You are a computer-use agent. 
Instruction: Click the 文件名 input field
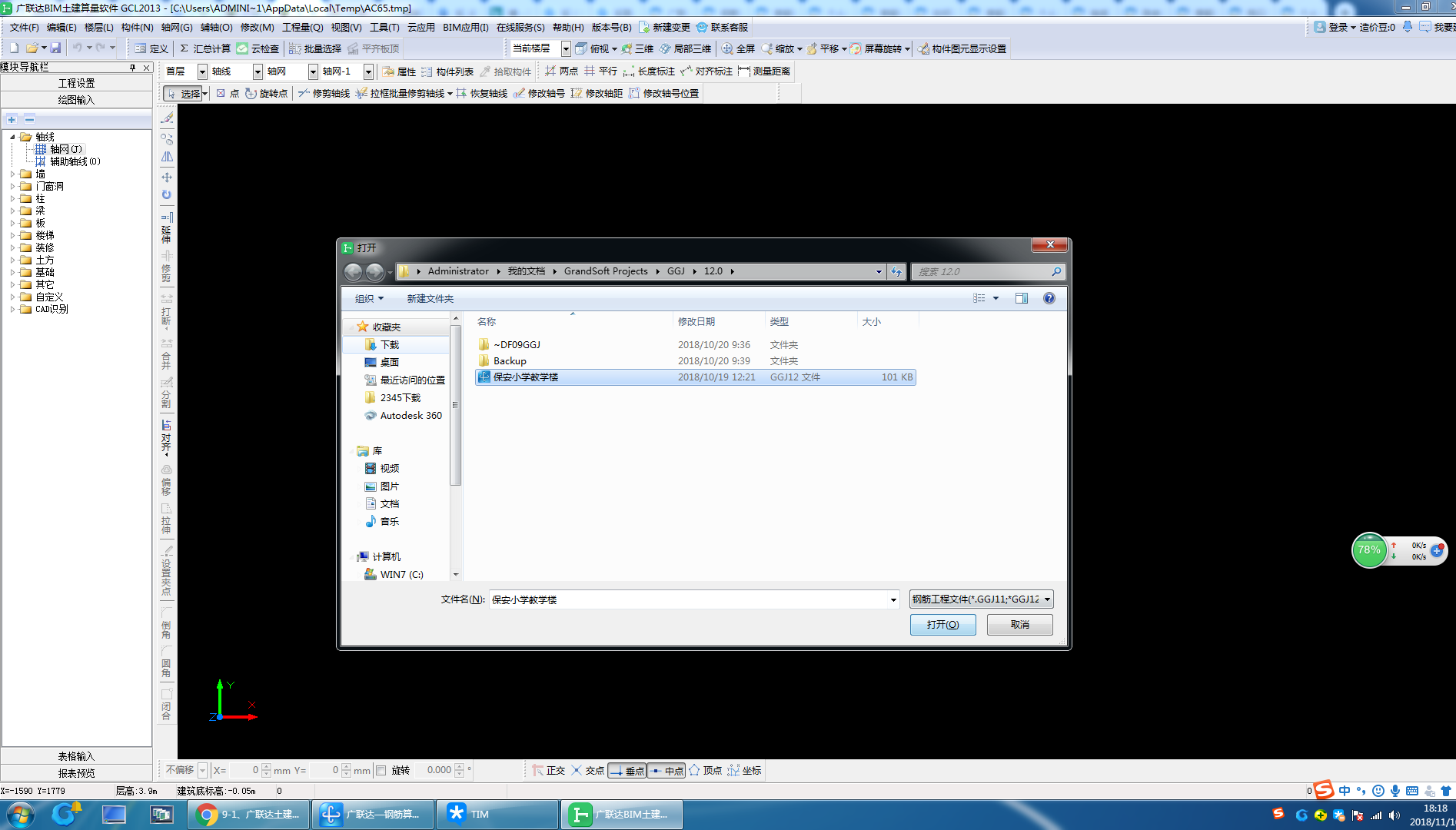click(x=688, y=599)
